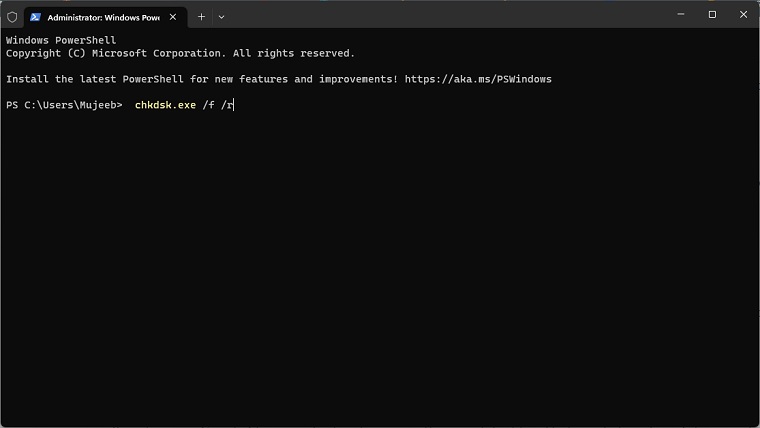
Task: Click the text cursor after /r
Action: [234, 105]
